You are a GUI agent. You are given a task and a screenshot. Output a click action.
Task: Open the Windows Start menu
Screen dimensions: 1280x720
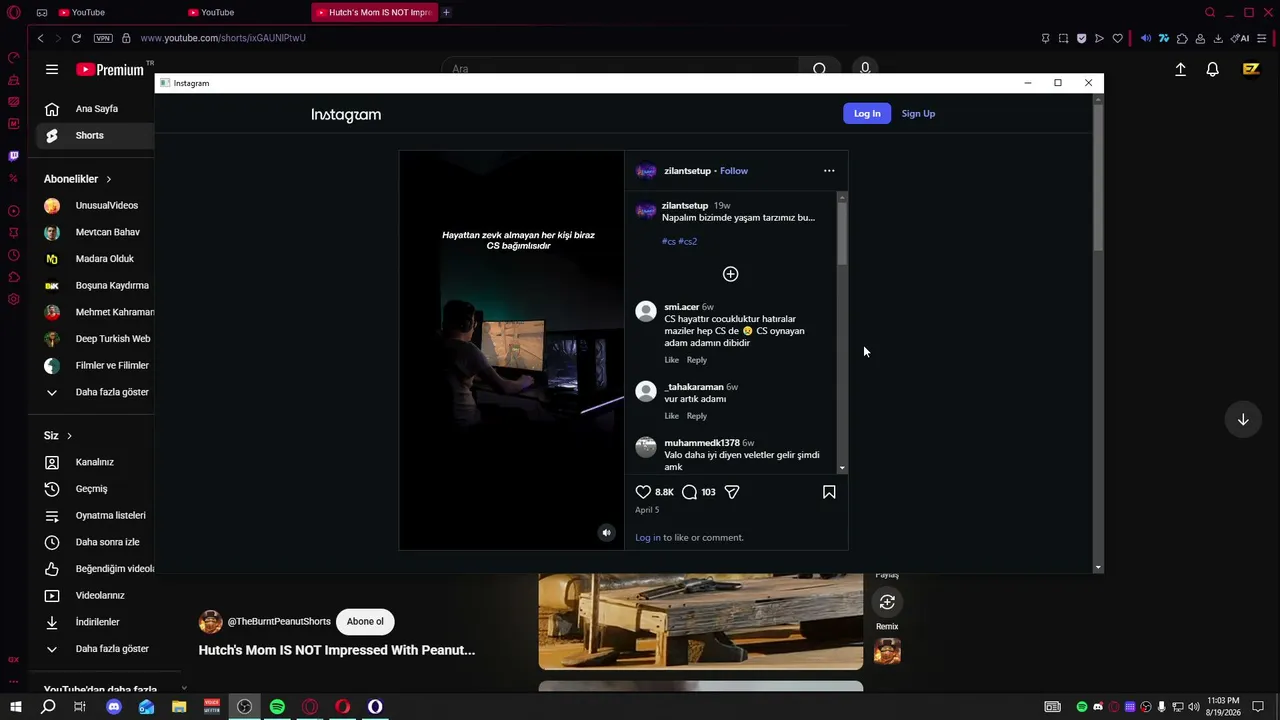[16, 707]
